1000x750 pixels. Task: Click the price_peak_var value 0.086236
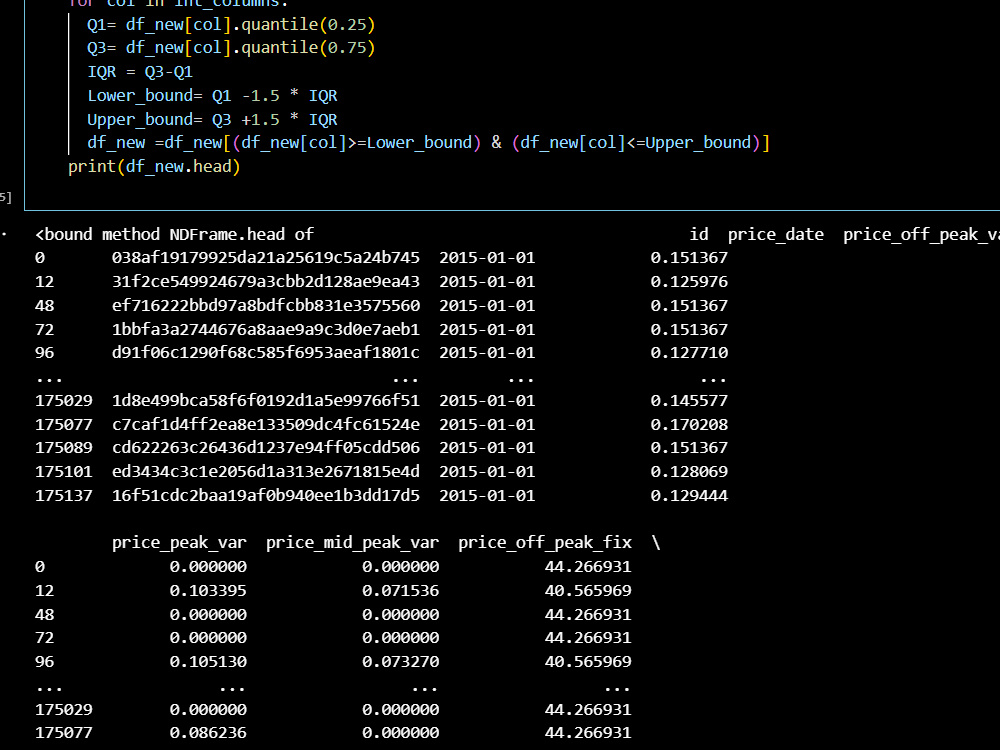(209, 733)
